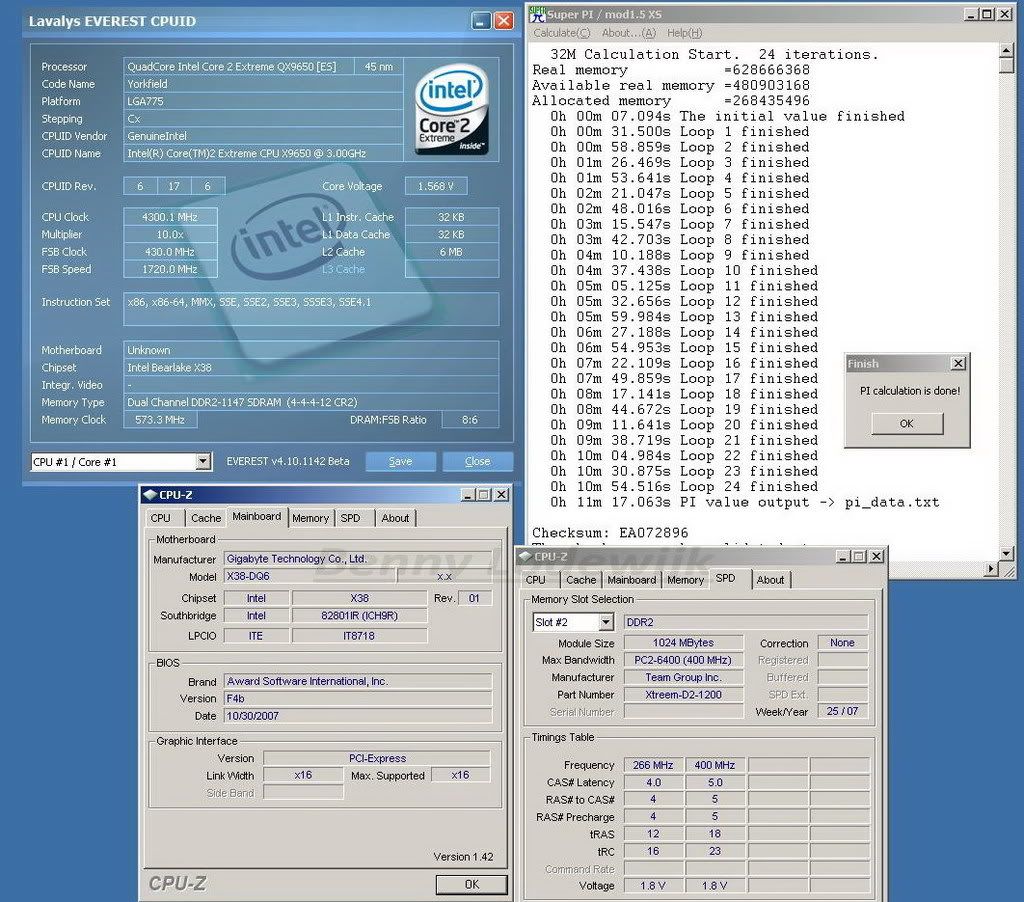Click the EVEREST v4.10.1142 Beta label

288,461
